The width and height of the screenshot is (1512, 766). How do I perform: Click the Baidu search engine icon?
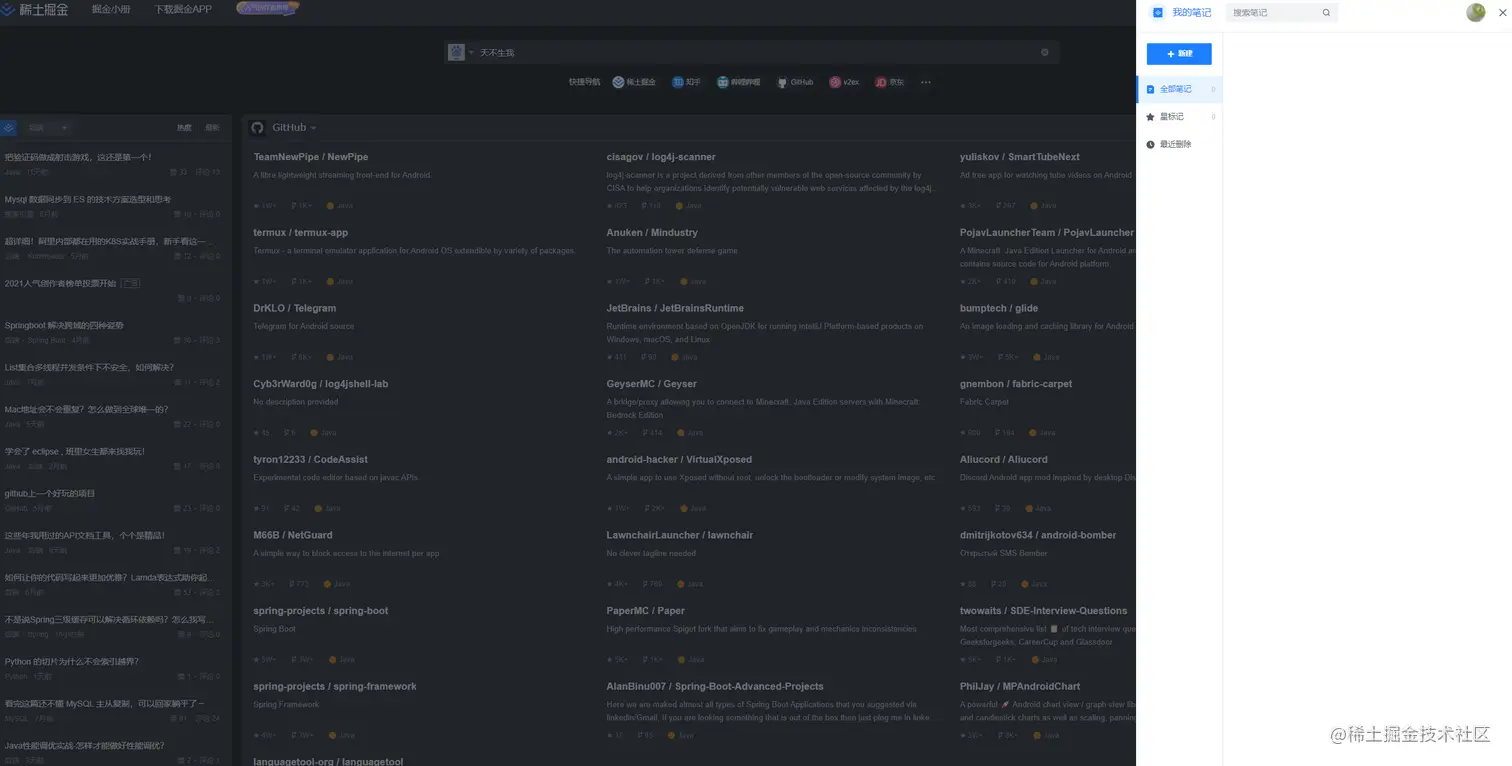point(457,52)
